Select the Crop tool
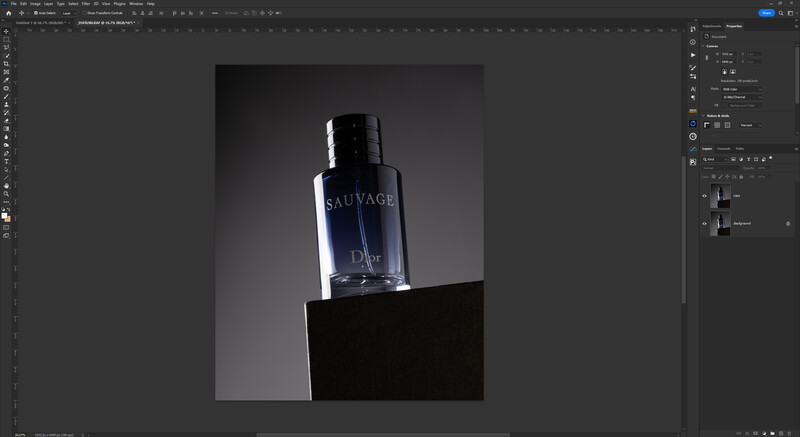 click(x=6, y=64)
